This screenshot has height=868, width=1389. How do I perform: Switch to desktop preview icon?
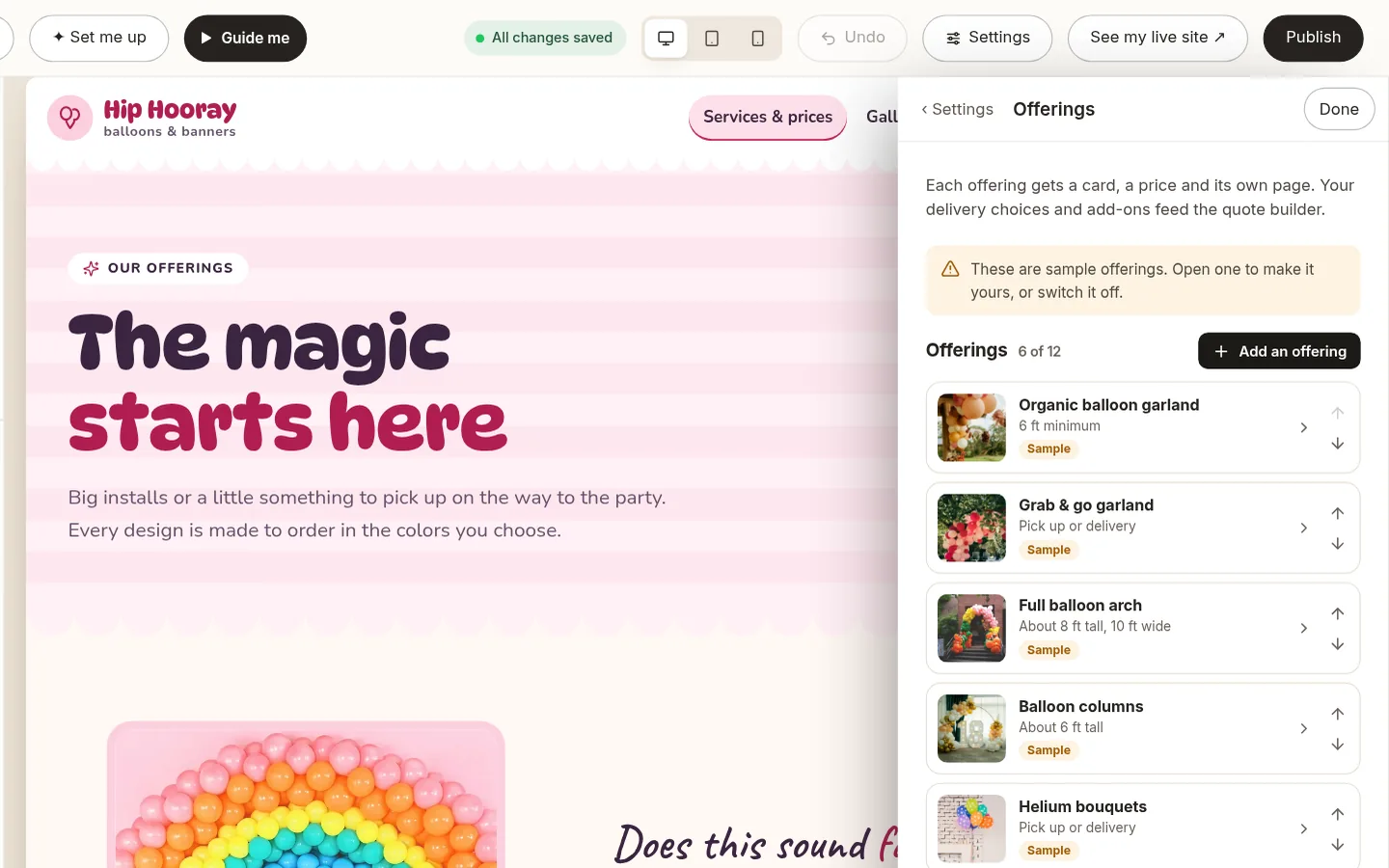(666, 39)
